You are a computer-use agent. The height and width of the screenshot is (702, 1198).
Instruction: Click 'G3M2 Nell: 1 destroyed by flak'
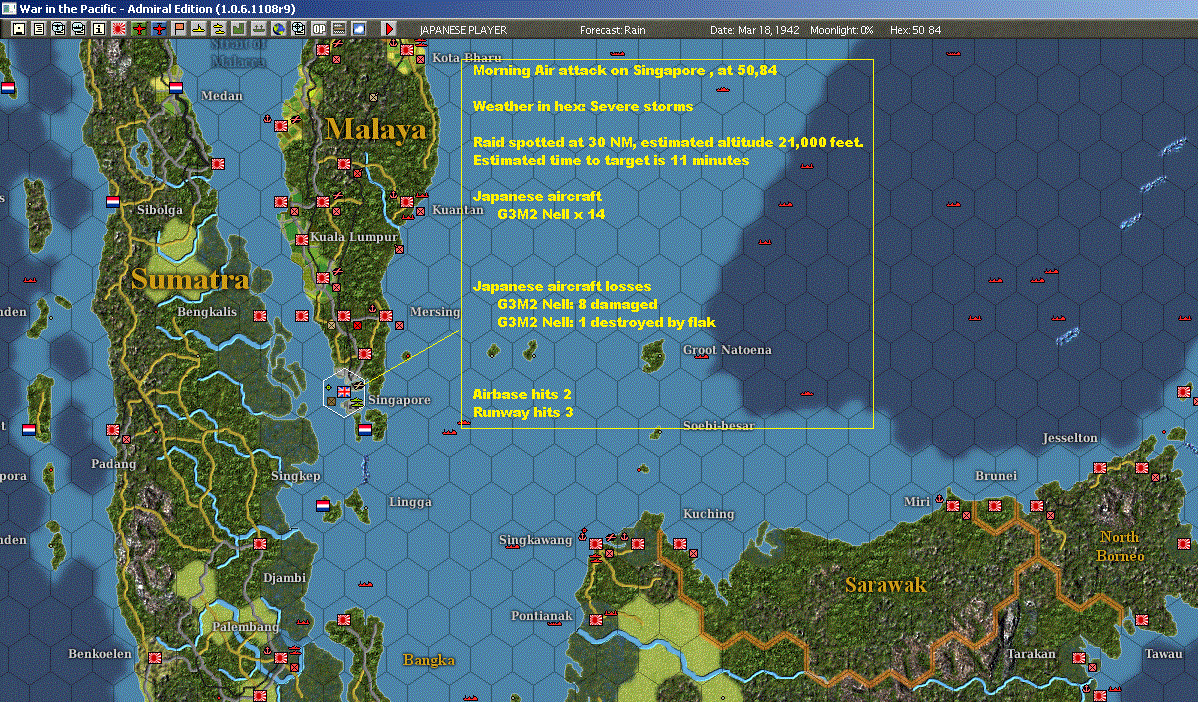606,322
